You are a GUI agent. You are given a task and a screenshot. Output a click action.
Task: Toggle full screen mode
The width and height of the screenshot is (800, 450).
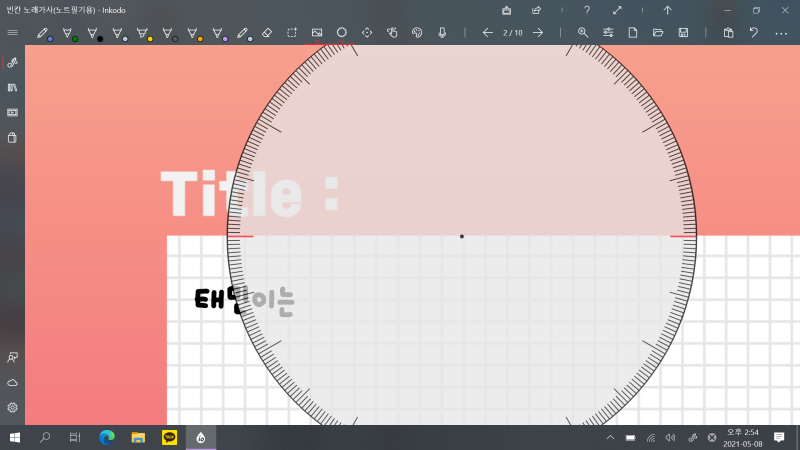coord(617,10)
